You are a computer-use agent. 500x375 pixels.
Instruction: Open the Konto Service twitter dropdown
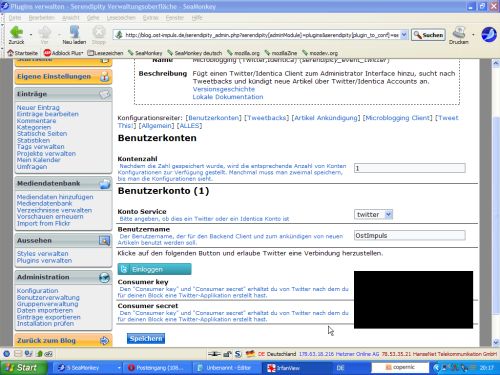(x=373, y=214)
